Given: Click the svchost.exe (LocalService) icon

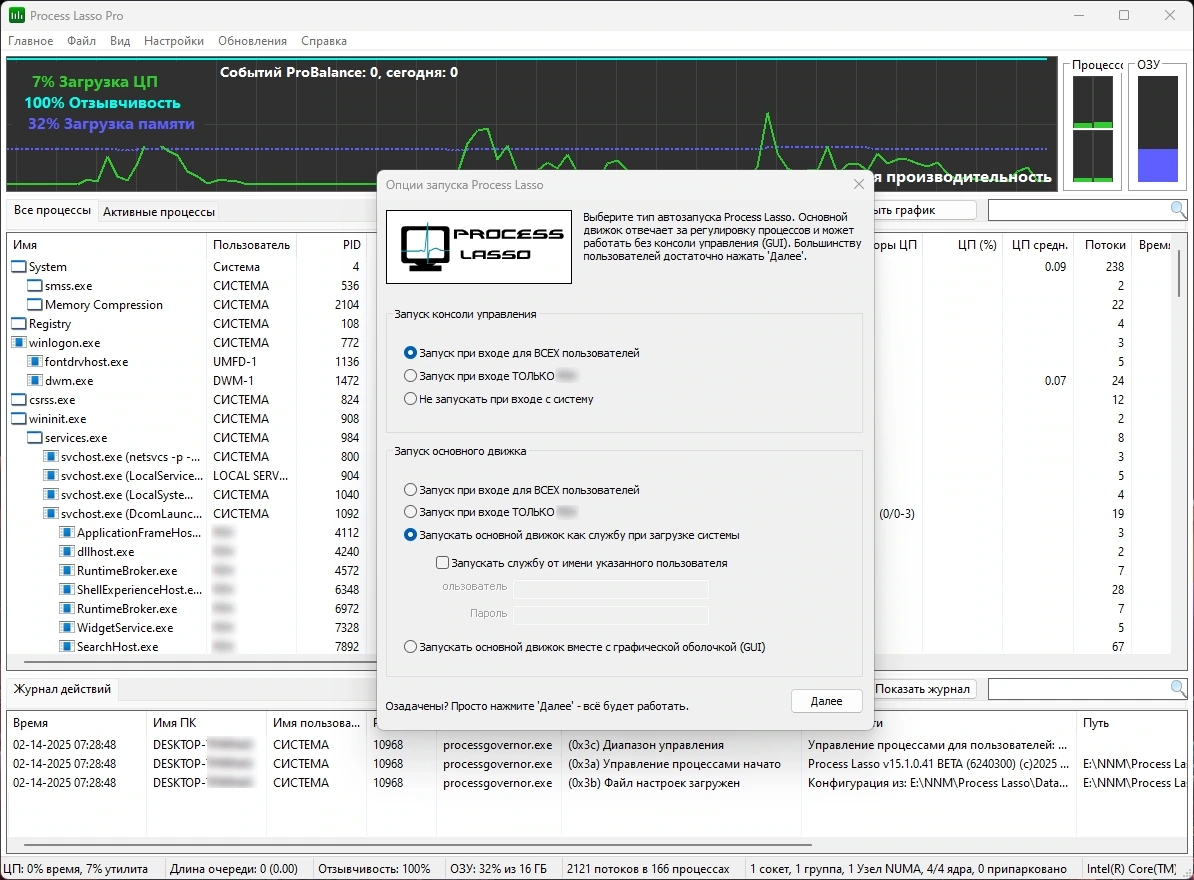Looking at the screenshot, I should tap(50, 476).
